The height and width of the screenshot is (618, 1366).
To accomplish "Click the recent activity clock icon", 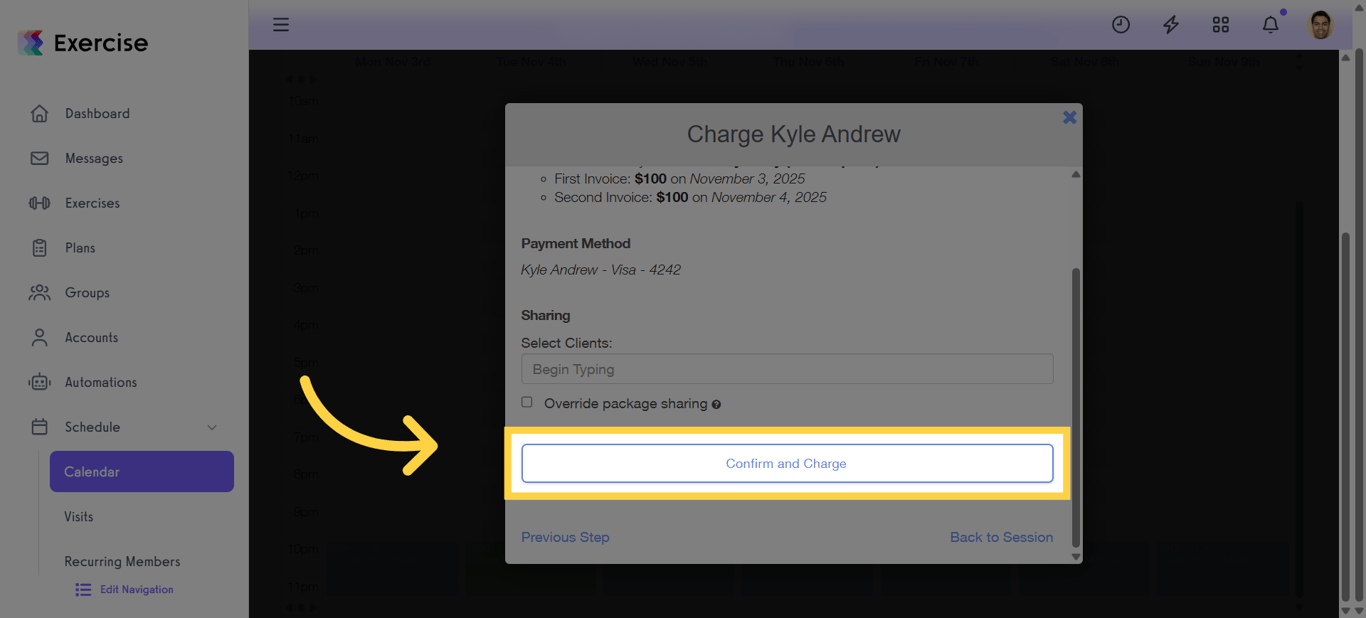I will click(1120, 24).
